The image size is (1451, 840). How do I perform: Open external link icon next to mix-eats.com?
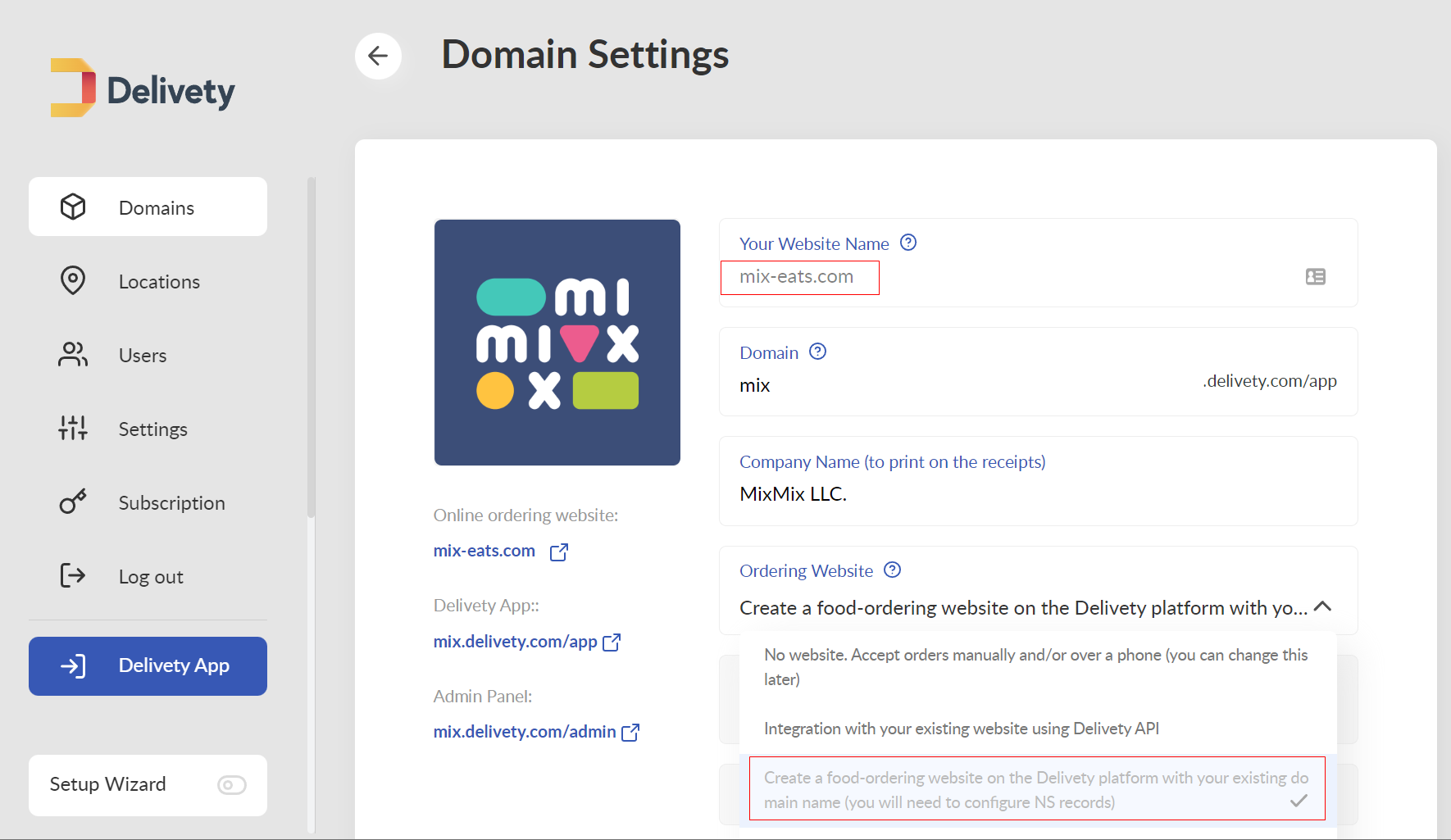click(x=559, y=552)
